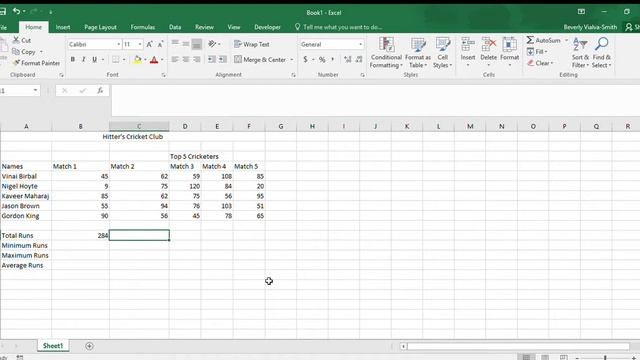Open Format as Table

(418, 52)
